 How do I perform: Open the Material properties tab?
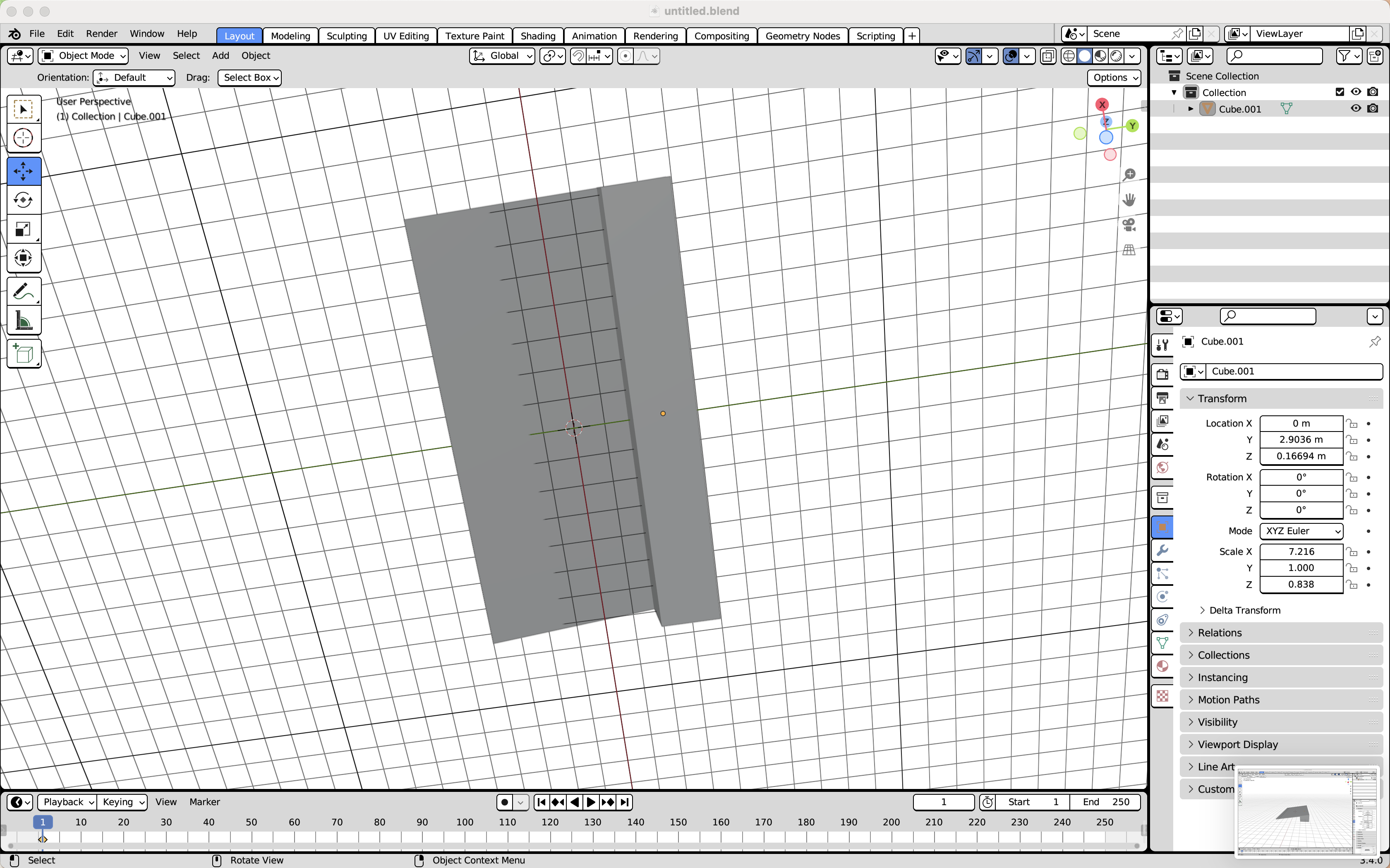point(1162,666)
